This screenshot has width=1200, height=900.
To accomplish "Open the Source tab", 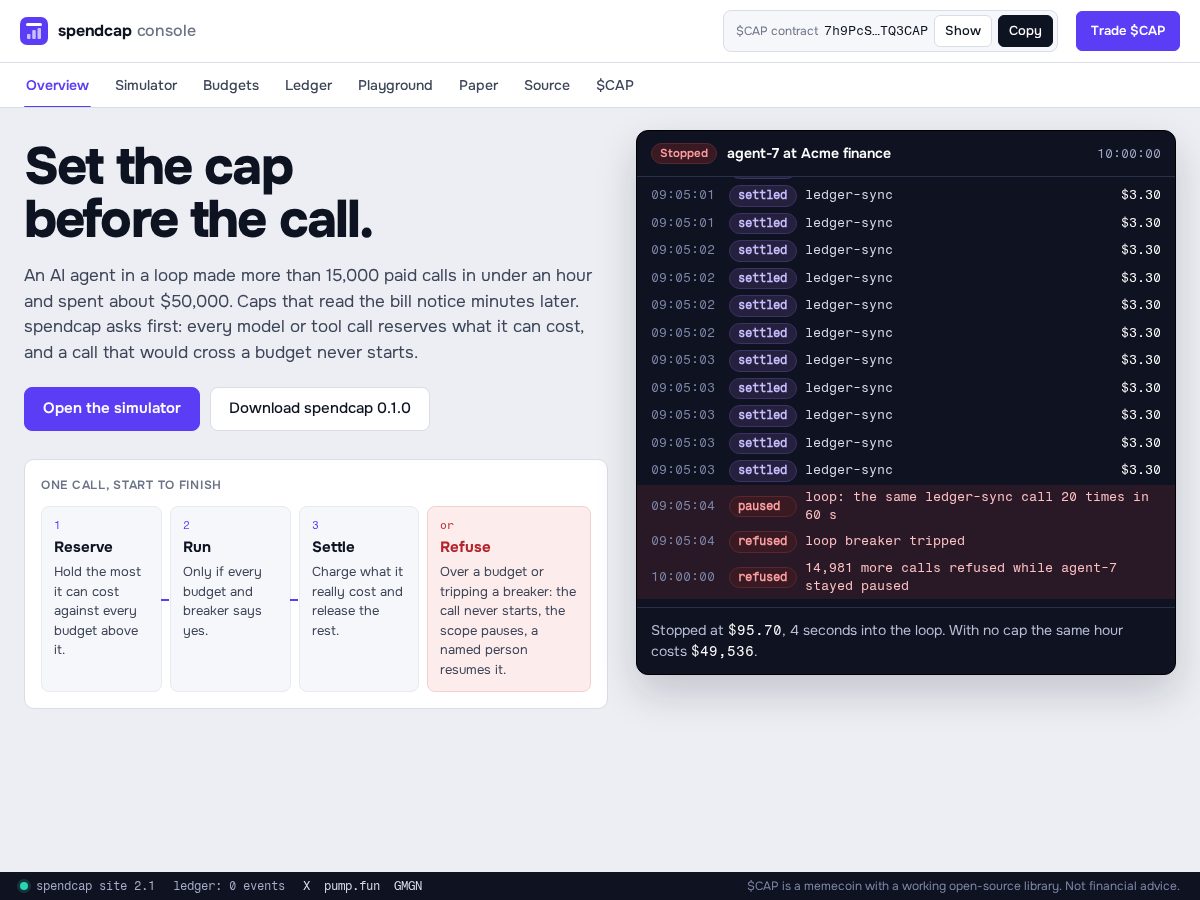I will point(547,85).
